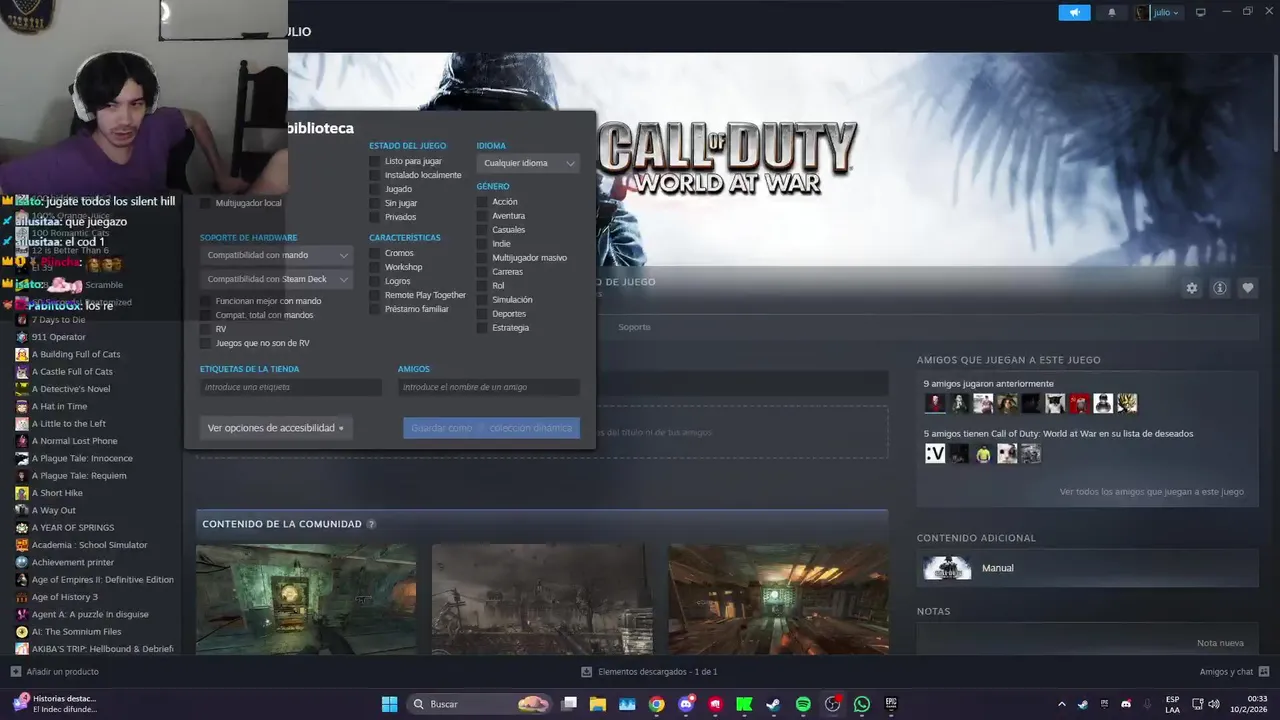Open Friends and chat icon

1264,672
